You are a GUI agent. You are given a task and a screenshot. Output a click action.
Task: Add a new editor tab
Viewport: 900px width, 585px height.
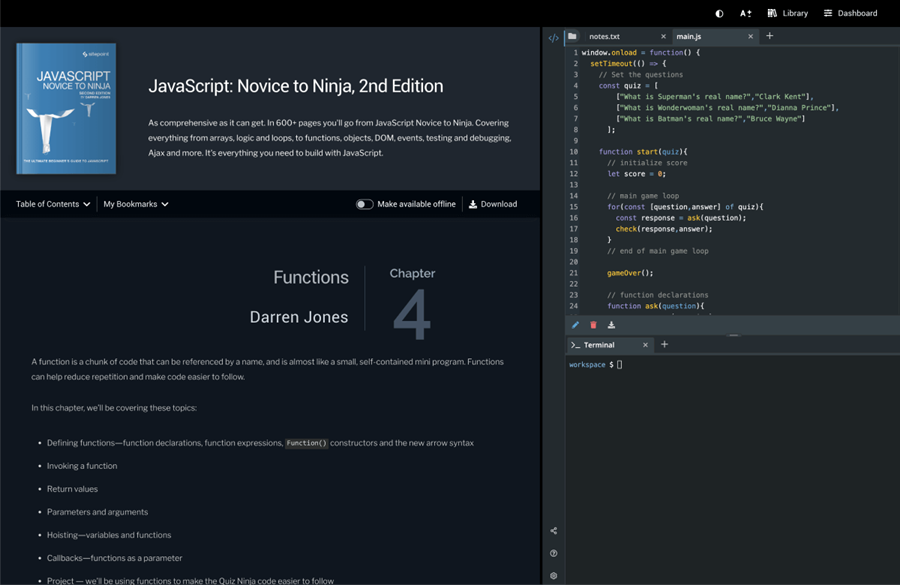point(769,37)
